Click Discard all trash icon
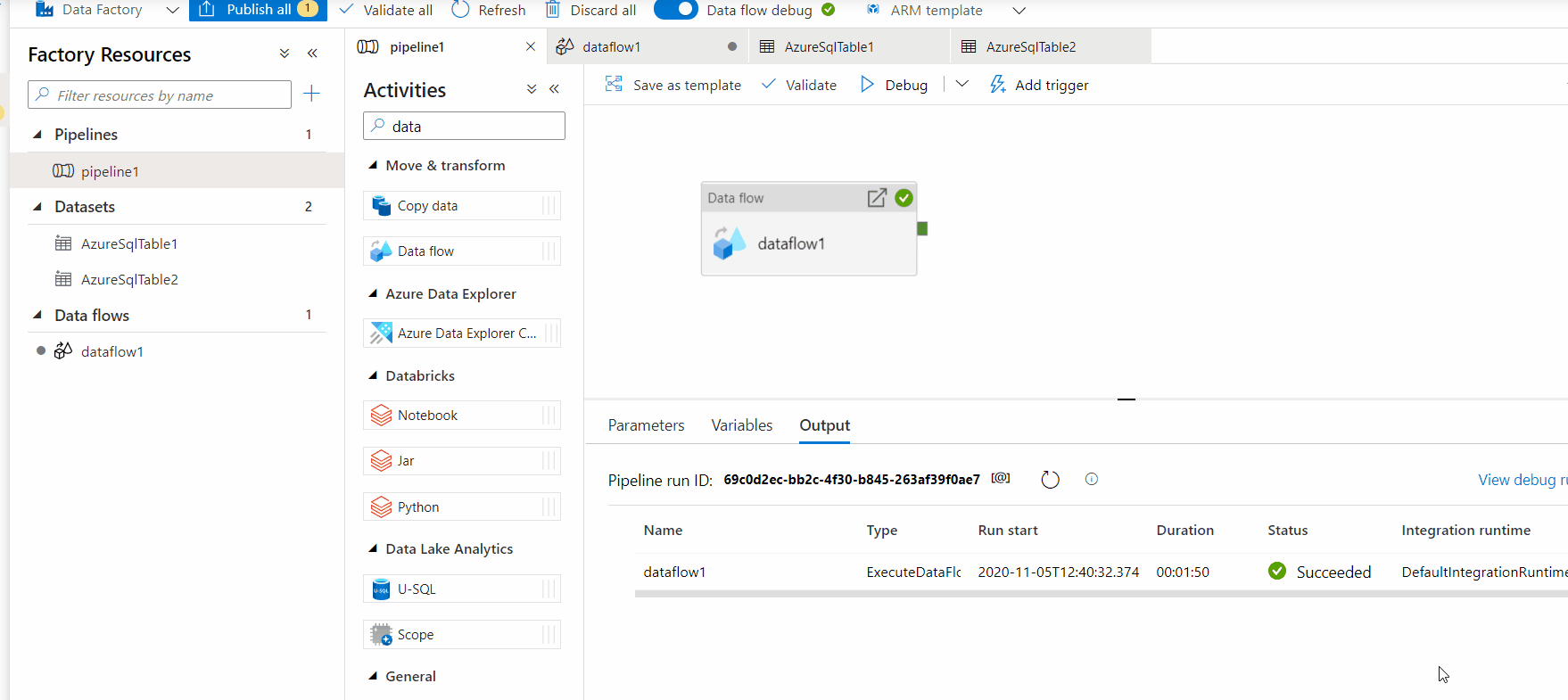The image size is (1568, 700). click(x=553, y=10)
